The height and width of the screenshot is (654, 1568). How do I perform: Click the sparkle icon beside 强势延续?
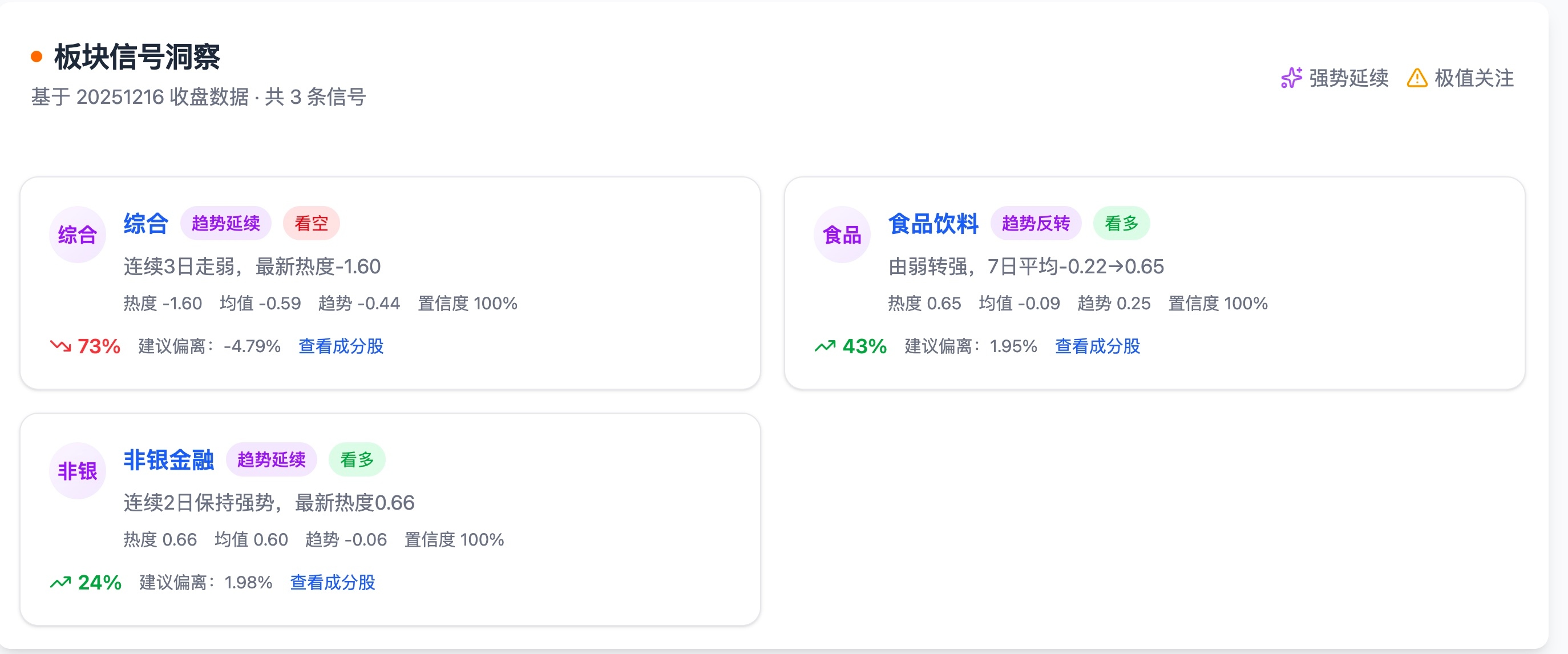pos(1291,78)
